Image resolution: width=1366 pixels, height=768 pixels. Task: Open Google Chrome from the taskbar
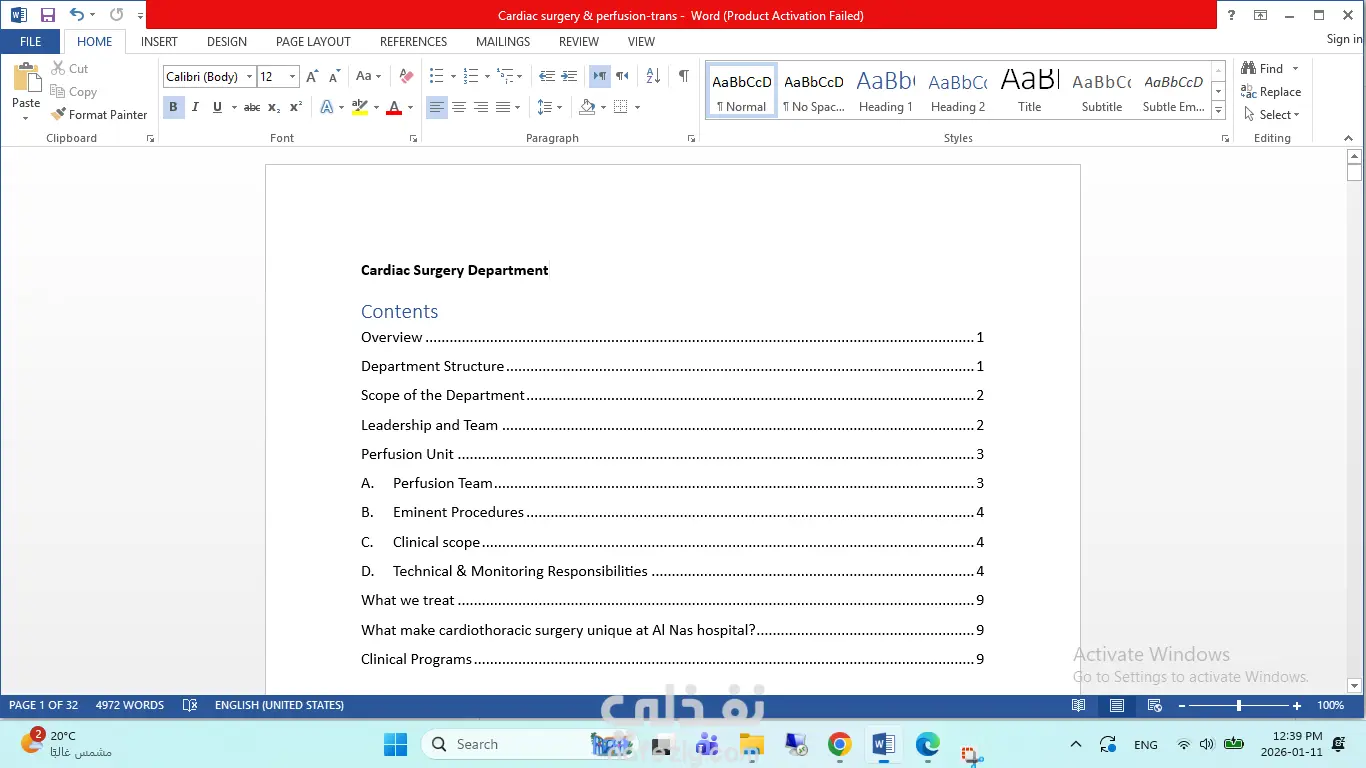839,744
